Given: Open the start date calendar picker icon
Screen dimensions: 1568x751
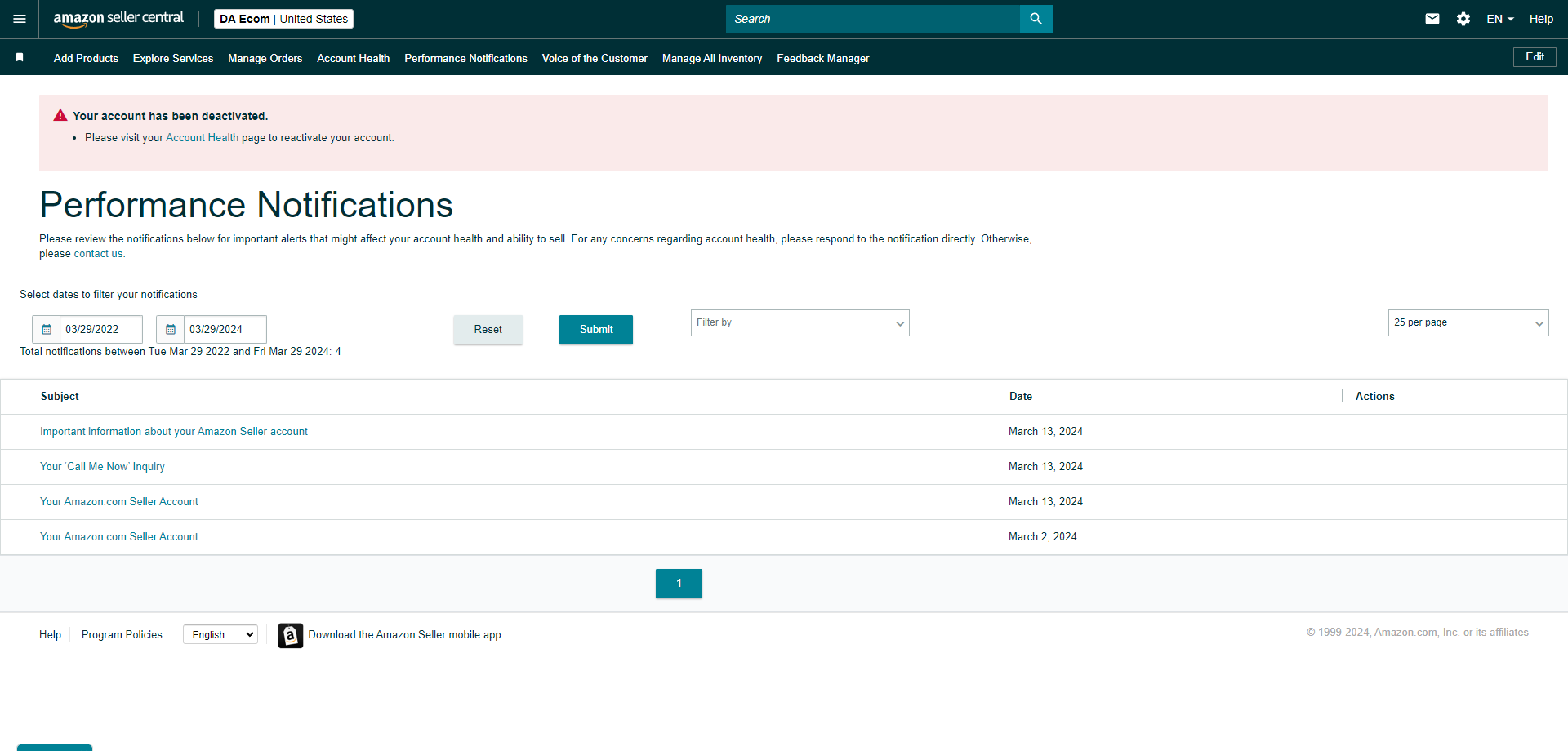Looking at the screenshot, I should [x=47, y=330].
